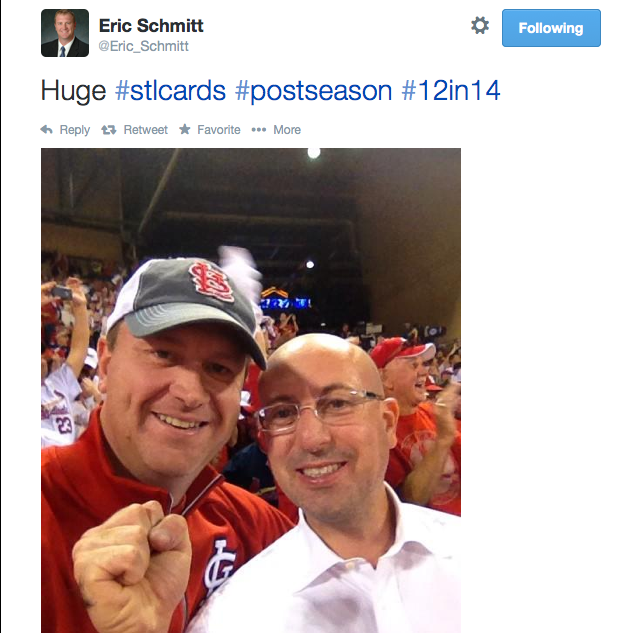This screenshot has width=639, height=633.
Task: Mark tweet via the Favorite label
Action: [x=219, y=130]
